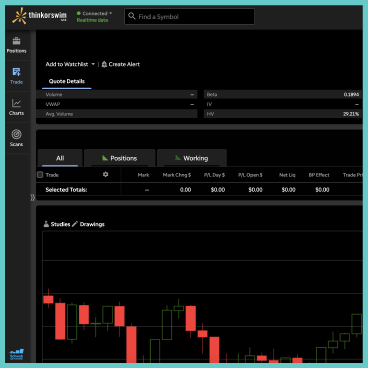Select the All tab
368x368 pixels.
[60, 158]
